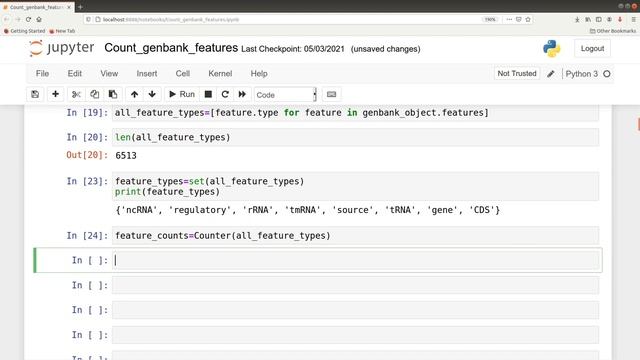Open the Insert menu
This screenshot has height=360, width=640.
(147, 74)
